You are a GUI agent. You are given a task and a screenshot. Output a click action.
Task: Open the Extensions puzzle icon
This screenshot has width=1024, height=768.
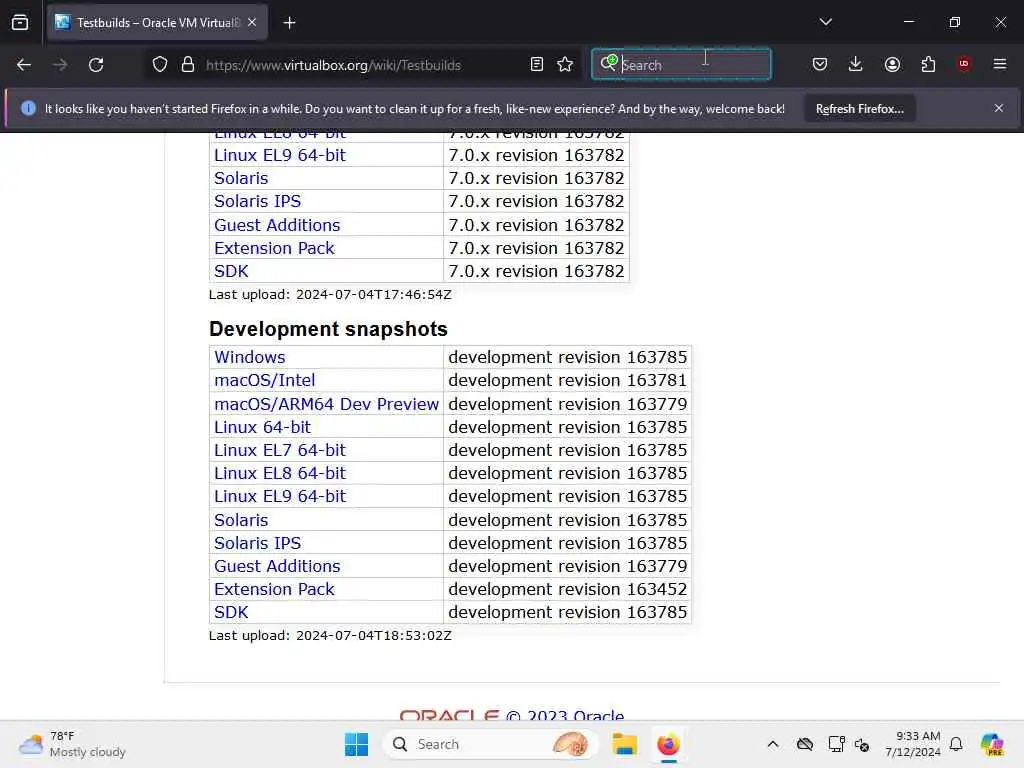(928, 64)
